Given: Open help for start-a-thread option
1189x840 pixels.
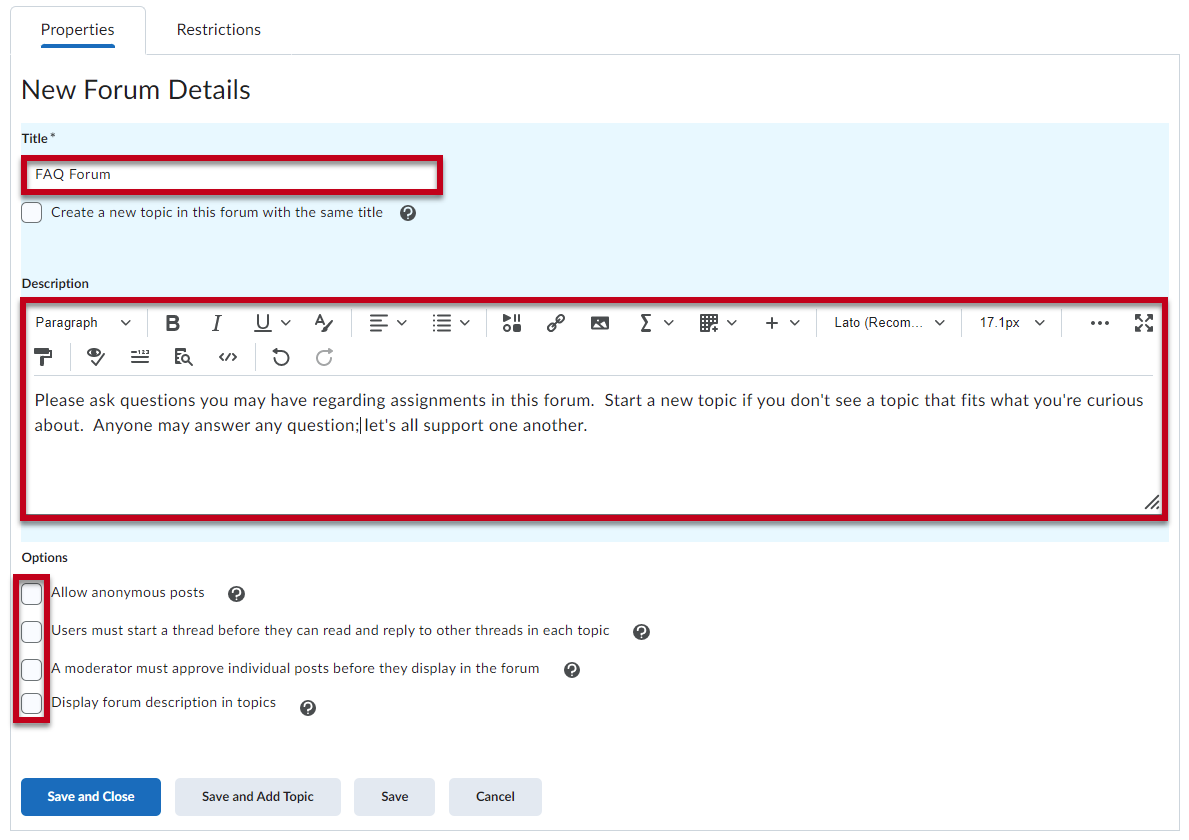Looking at the screenshot, I should pos(642,632).
